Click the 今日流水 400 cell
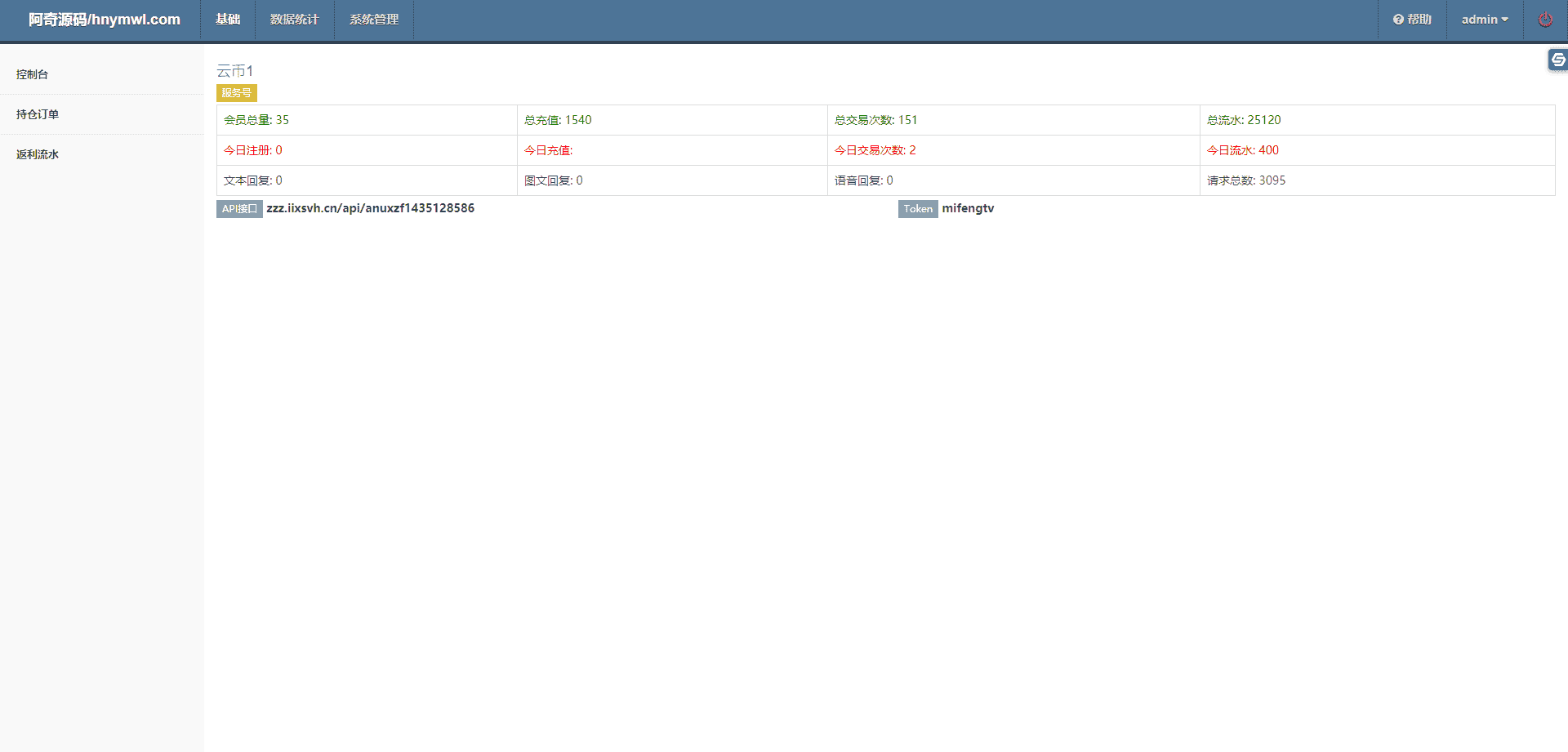The image size is (1568, 752). click(x=1243, y=150)
